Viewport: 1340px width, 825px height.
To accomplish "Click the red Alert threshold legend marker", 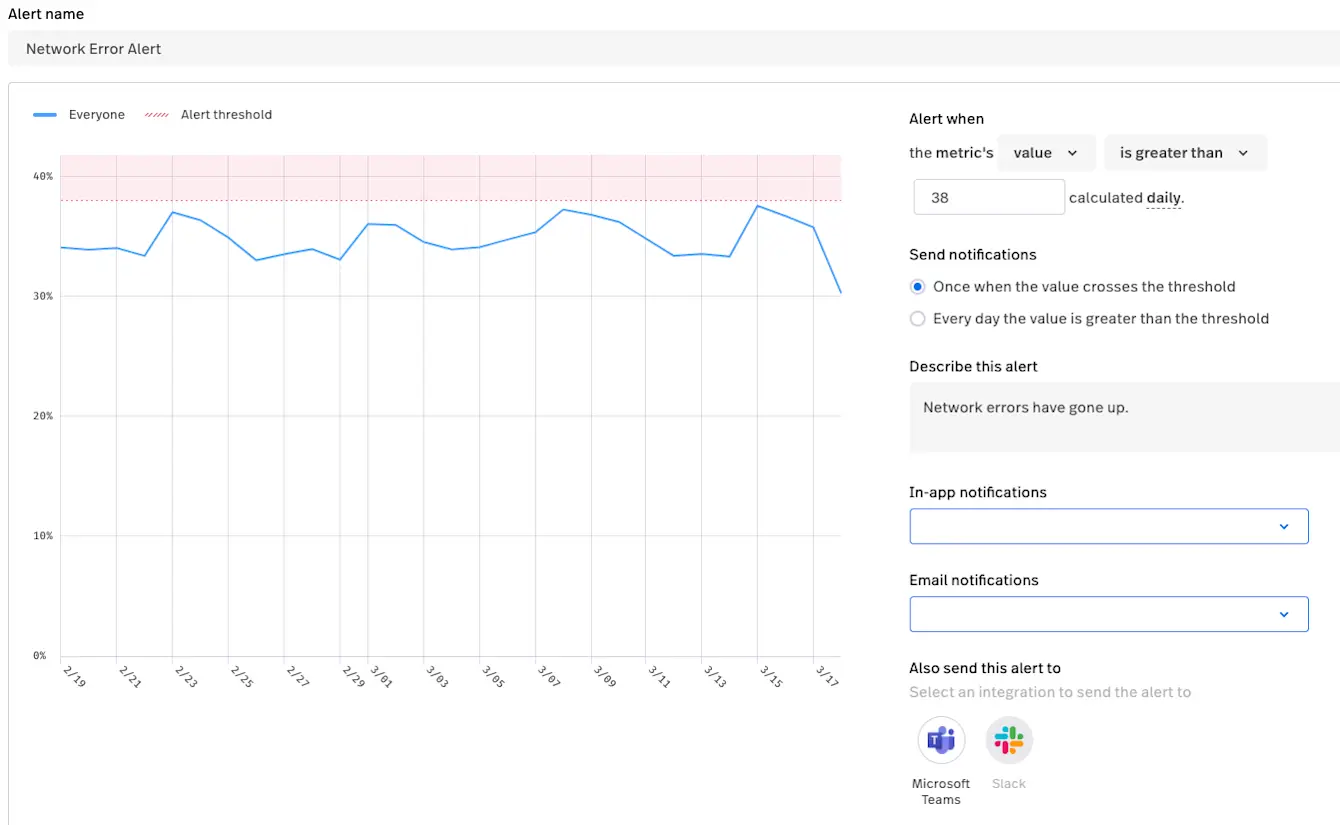I will click(x=157, y=115).
